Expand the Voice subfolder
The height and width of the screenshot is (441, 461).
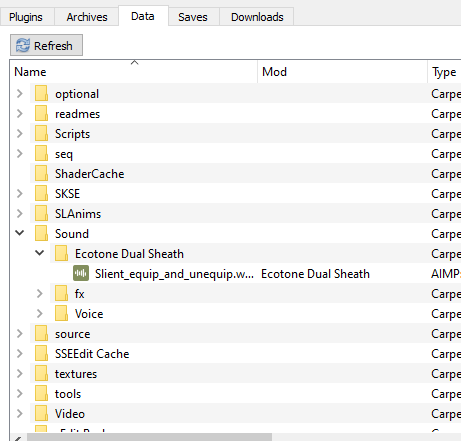tap(40, 314)
